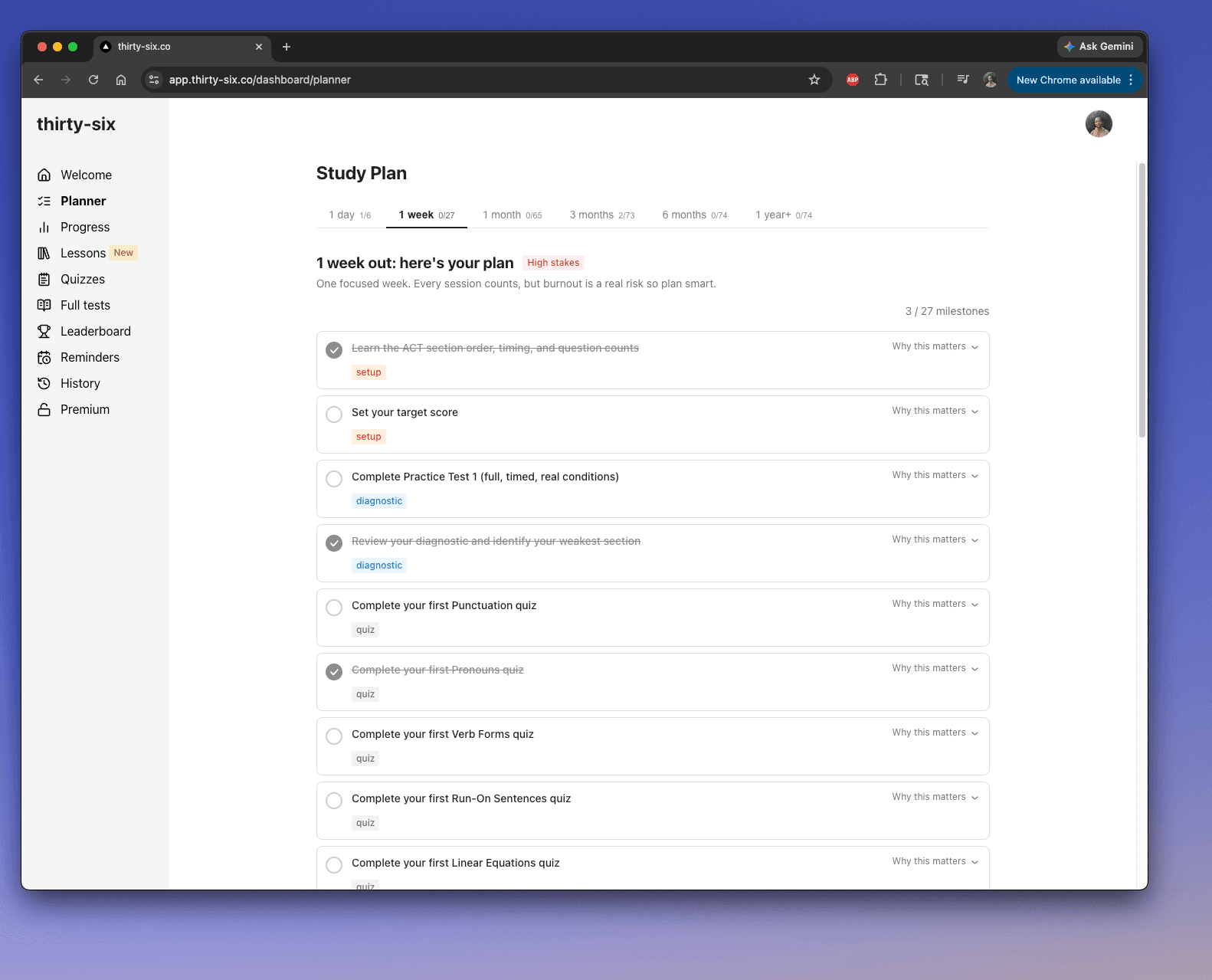Screen dimensions: 1212x980
Task: Uncheck 'Review your diagnostic' milestone
Action: [334, 543]
